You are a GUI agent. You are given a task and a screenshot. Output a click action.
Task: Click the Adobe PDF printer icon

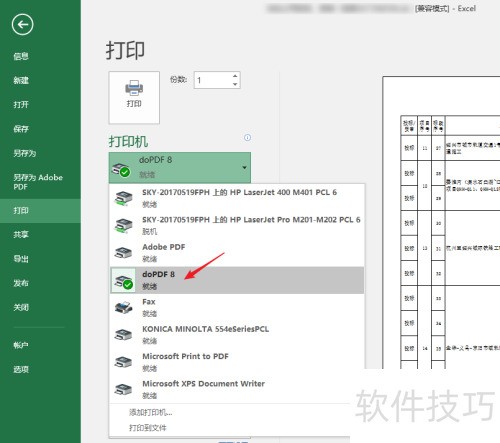pos(123,253)
